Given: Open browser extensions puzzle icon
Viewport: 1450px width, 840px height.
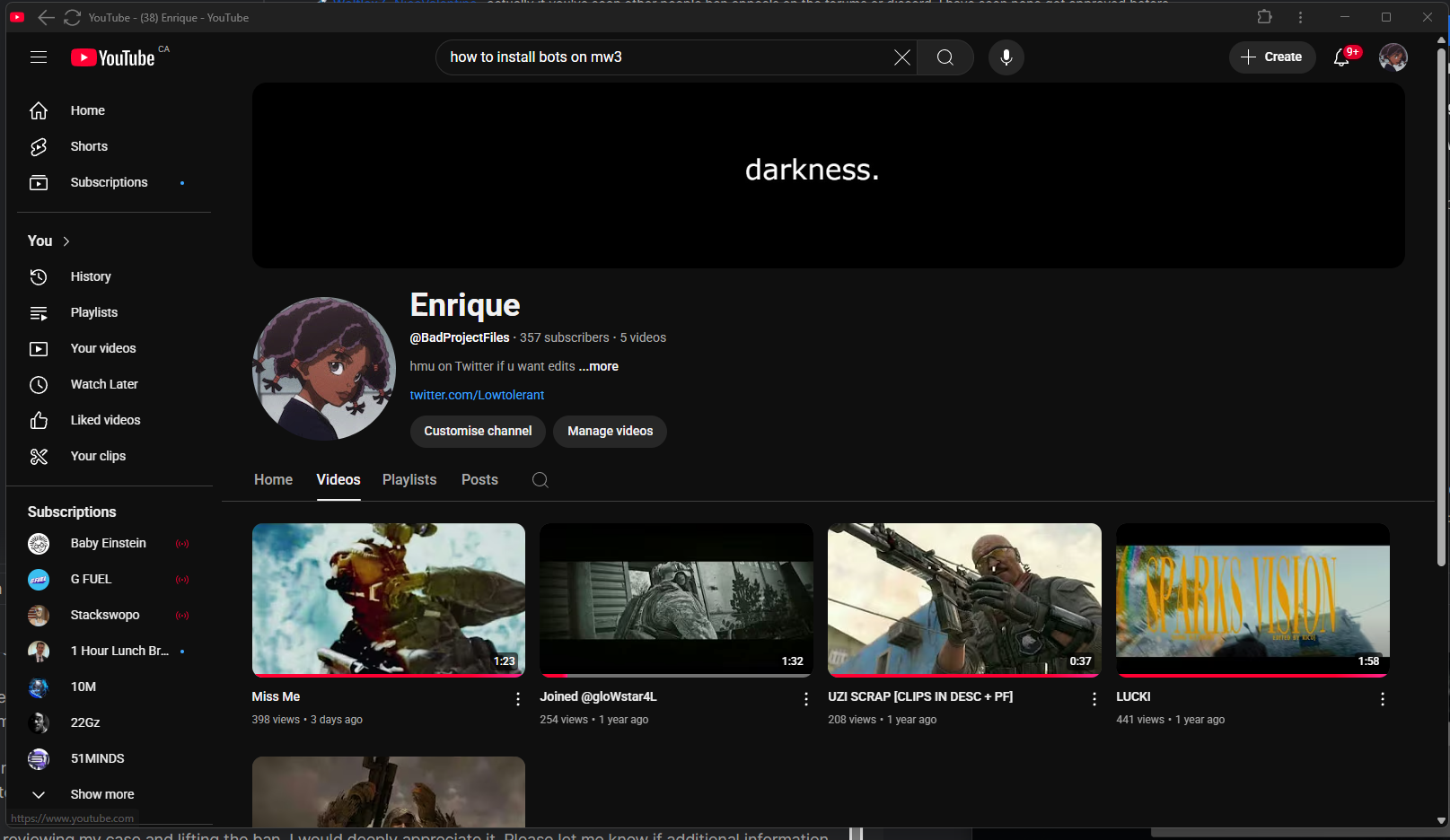Looking at the screenshot, I should (1264, 17).
